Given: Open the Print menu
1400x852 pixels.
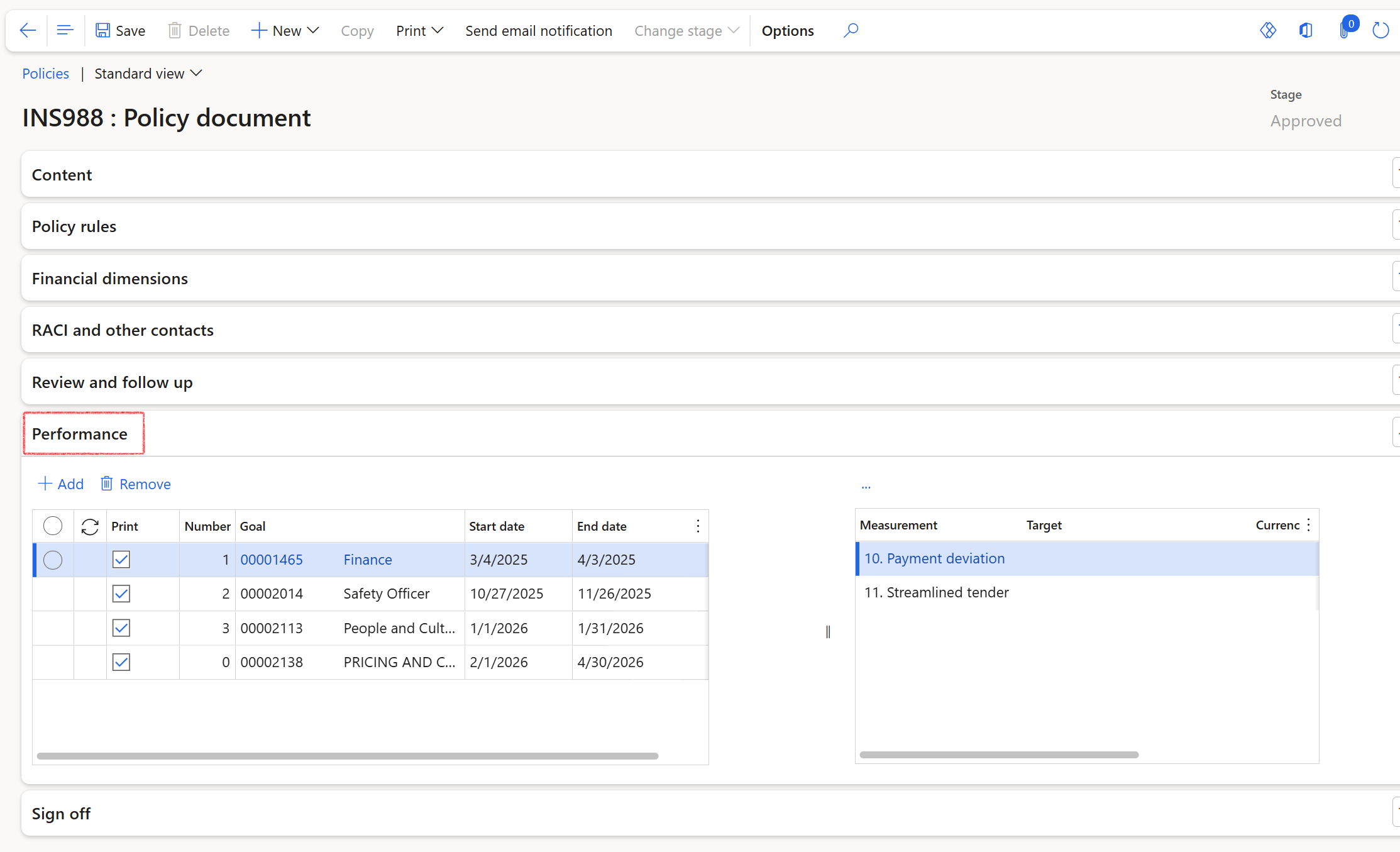Looking at the screenshot, I should [x=419, y=30].
